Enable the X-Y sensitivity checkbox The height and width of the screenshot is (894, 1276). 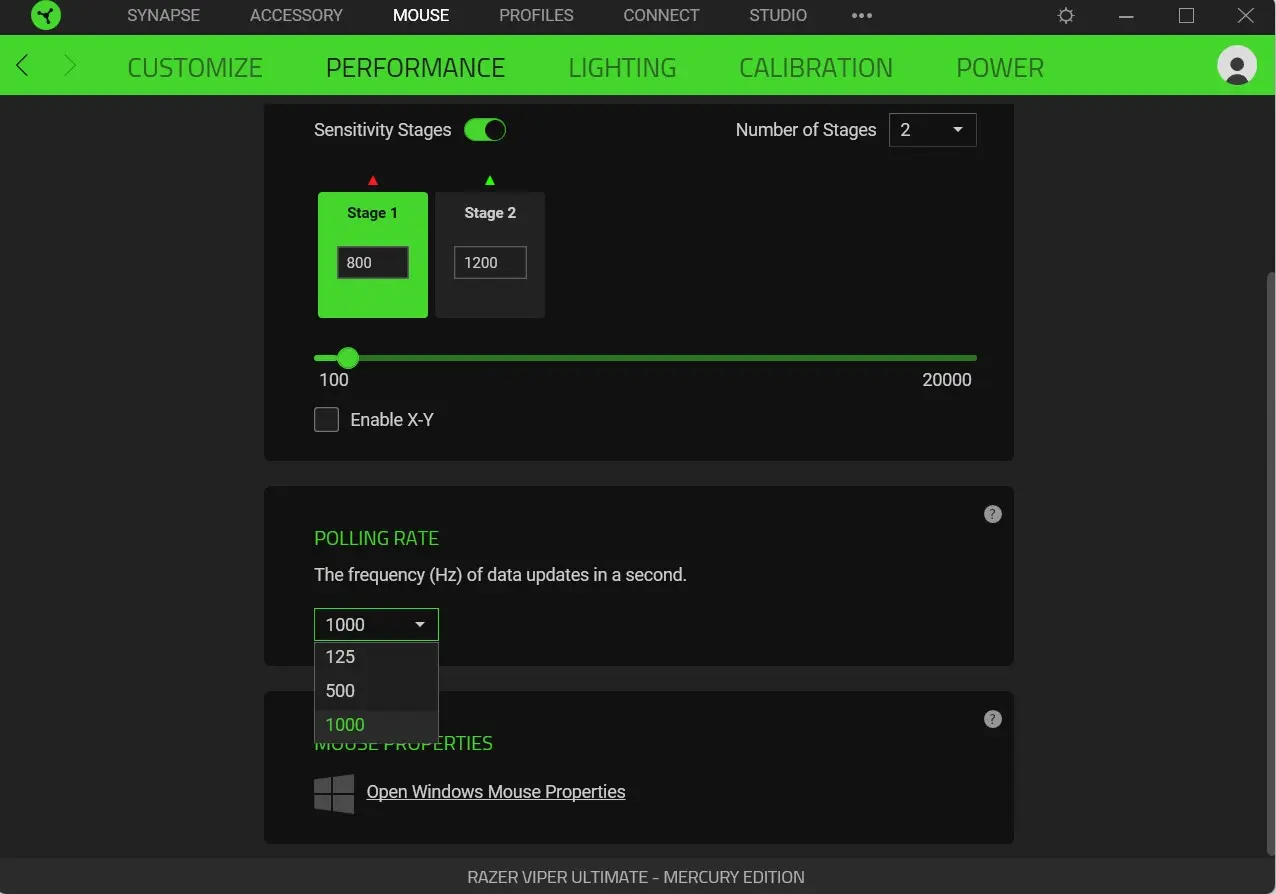click(327, 420)
